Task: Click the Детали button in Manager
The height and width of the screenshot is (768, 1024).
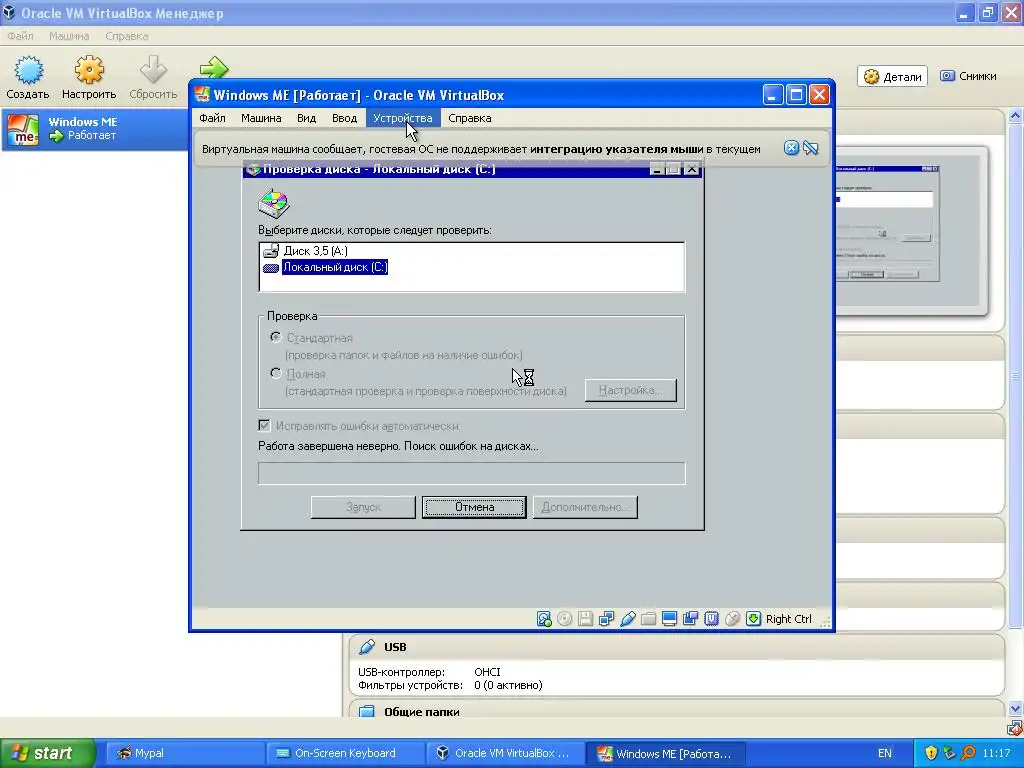Action: (x=892, y=76)
